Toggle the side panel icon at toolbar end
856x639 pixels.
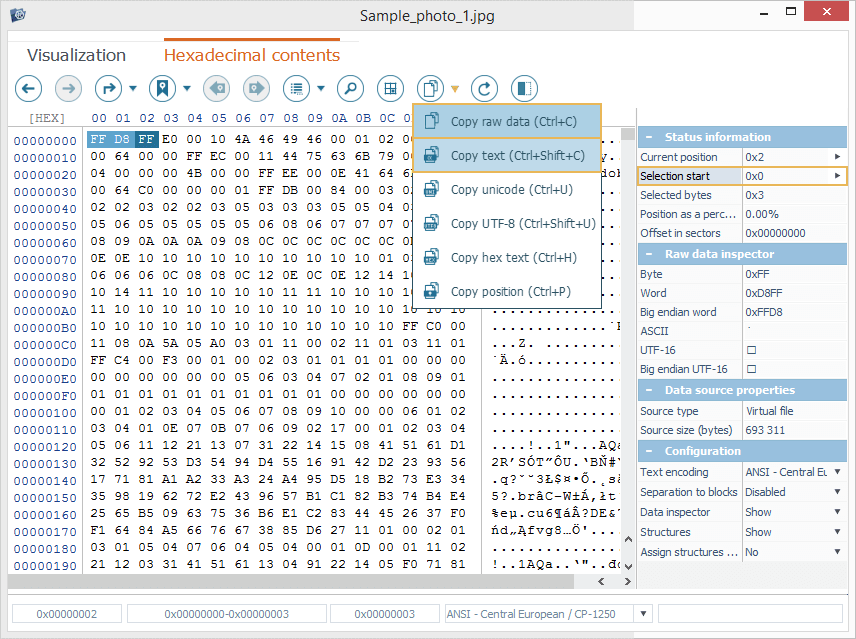(x=524, y=88)
